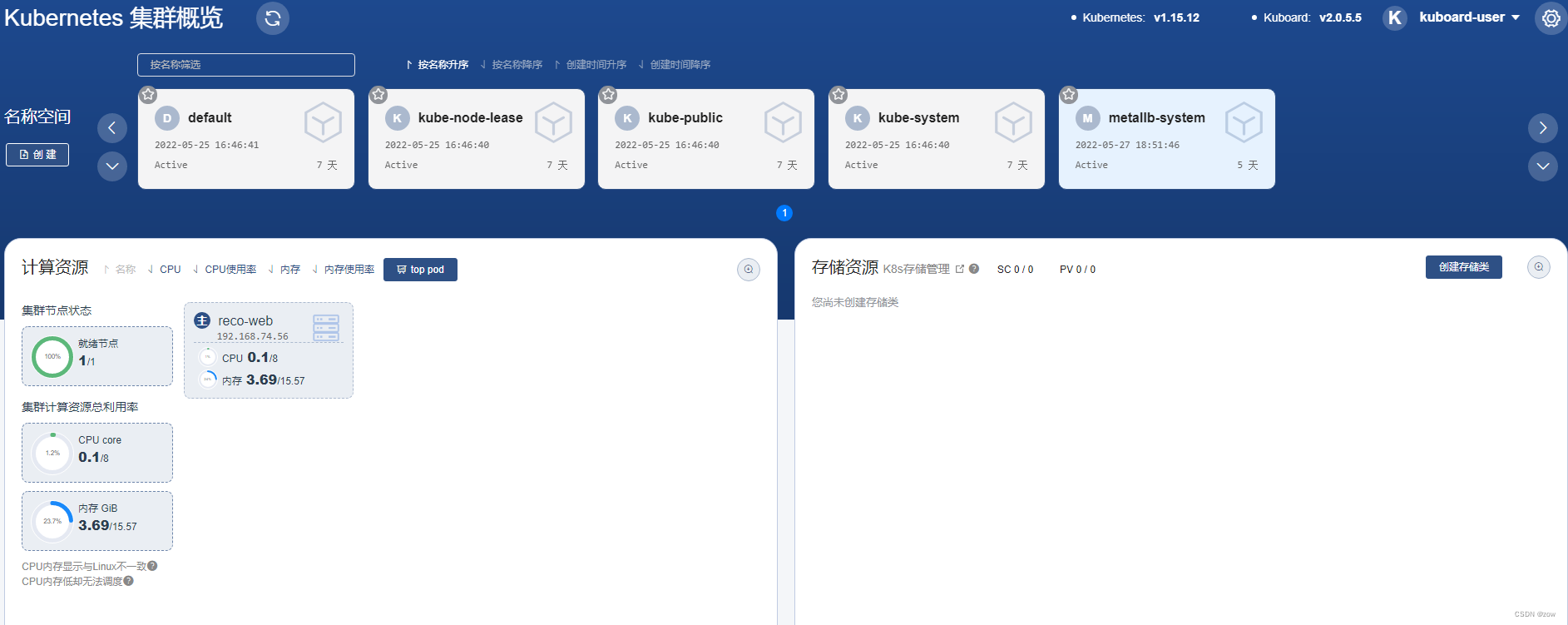
Task: Sort namespaces by 创建时间降序
Action: pos(675,65)
